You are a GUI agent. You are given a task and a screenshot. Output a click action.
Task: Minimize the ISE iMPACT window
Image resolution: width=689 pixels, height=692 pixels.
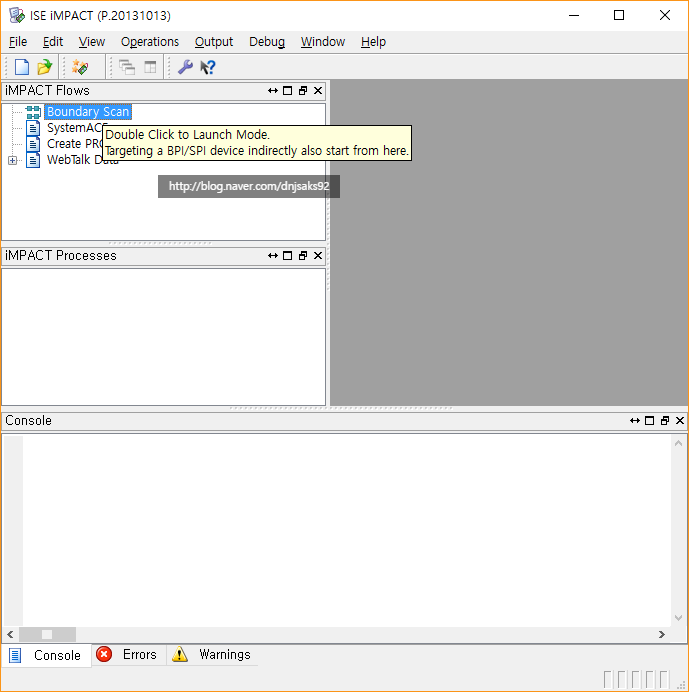coord(574,15)
